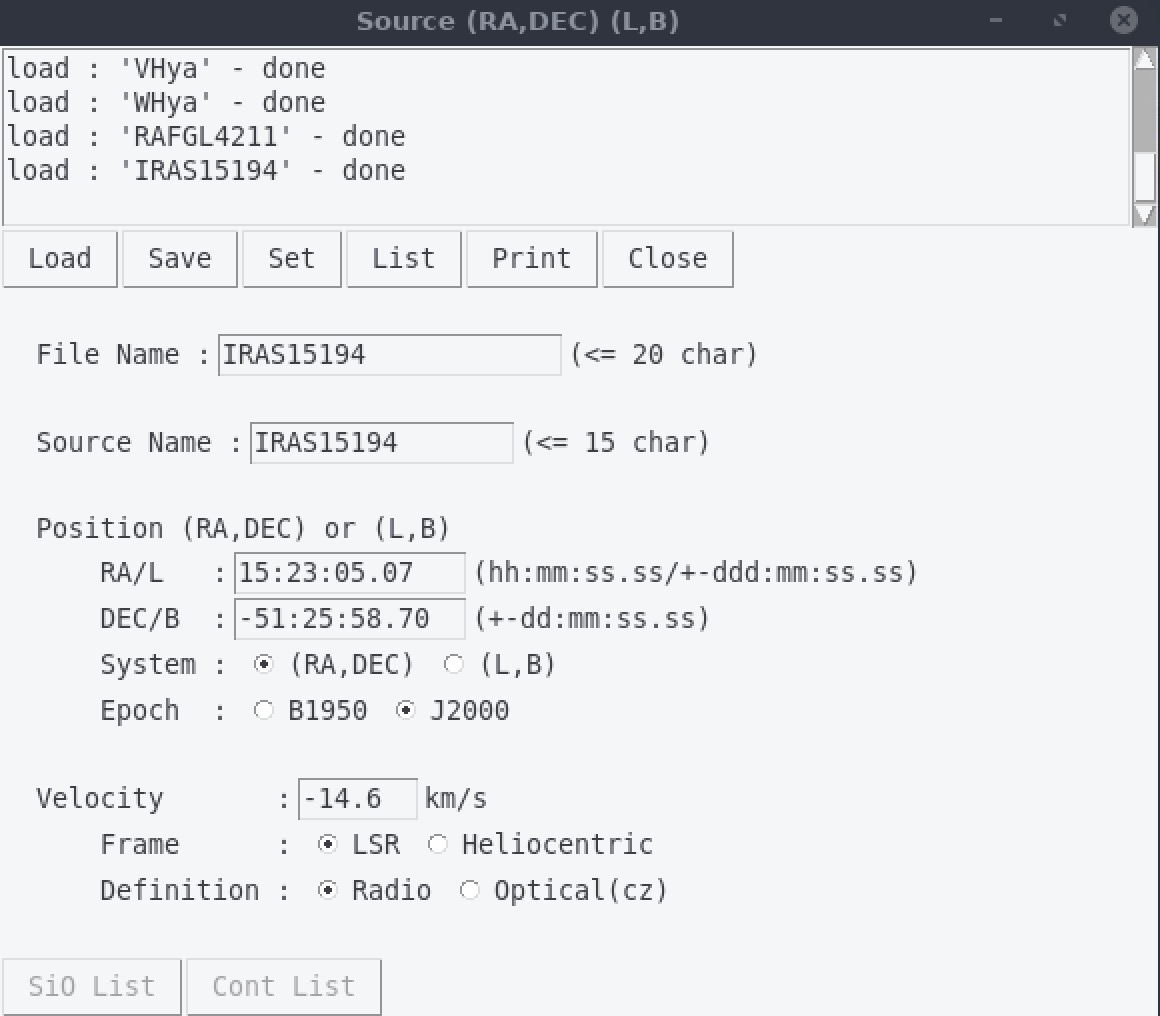Select the (RA,DEC) coordinate system
1160x1016 pixels.
tap(264, 665)
